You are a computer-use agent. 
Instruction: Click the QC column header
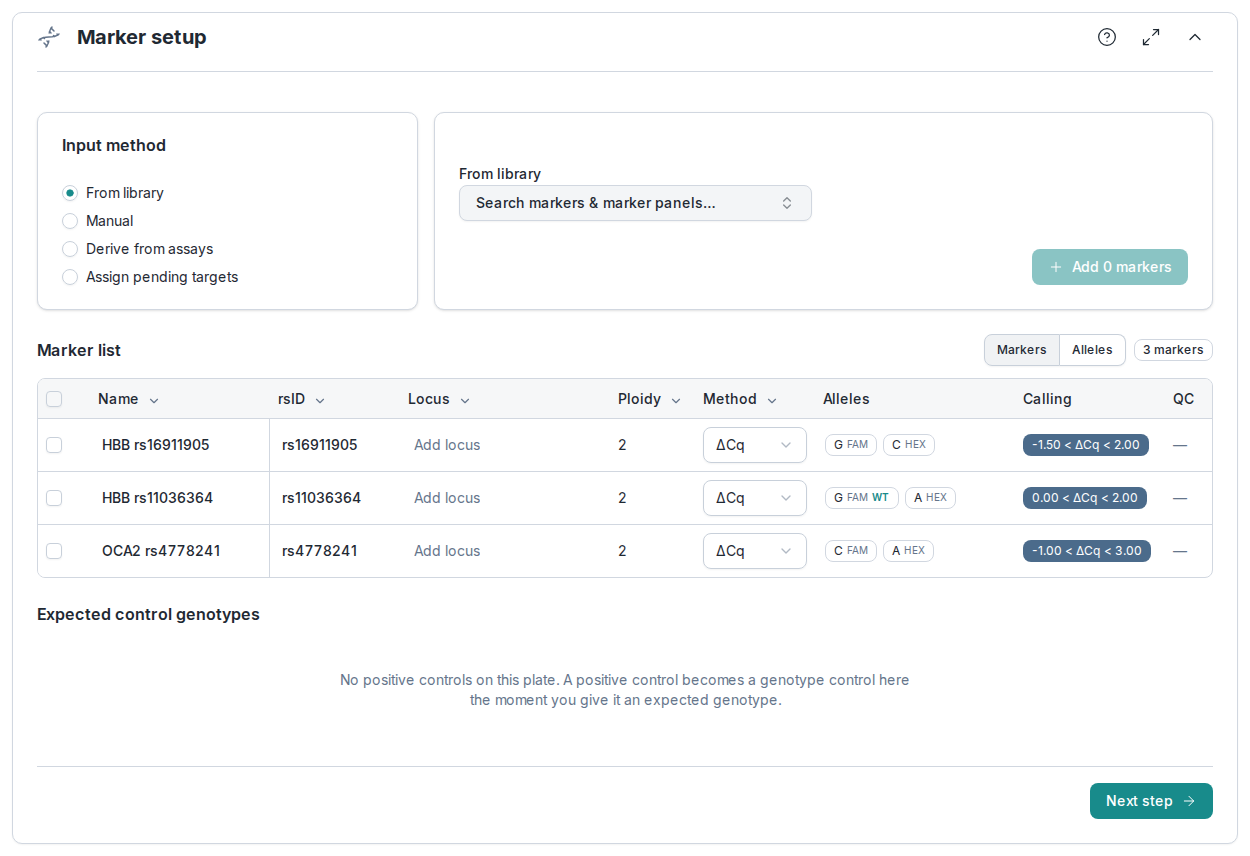click(1184, 399)
